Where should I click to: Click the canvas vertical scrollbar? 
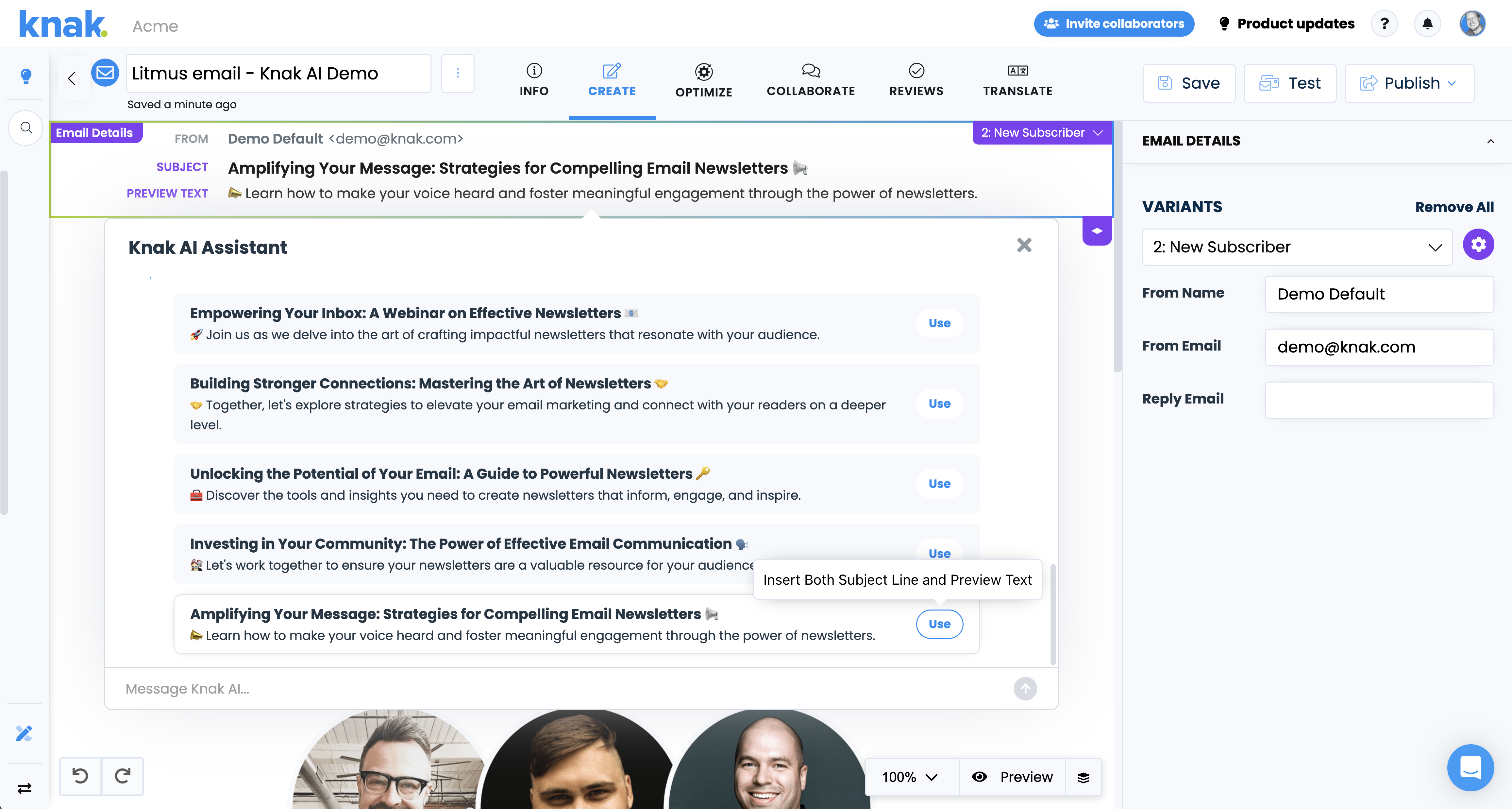coord(1117,247)
